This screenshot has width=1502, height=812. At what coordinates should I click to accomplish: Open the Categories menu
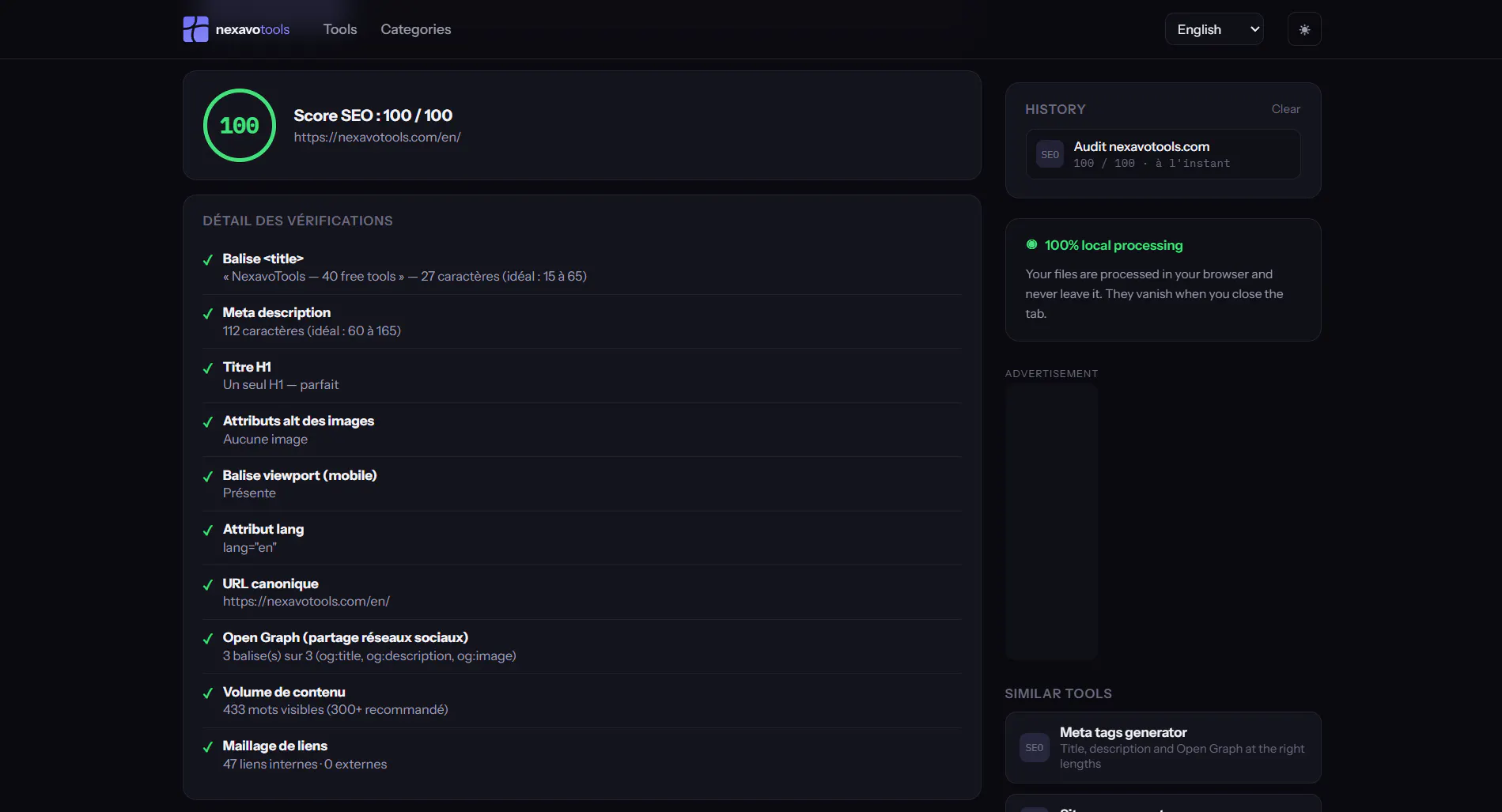[416, 29]
